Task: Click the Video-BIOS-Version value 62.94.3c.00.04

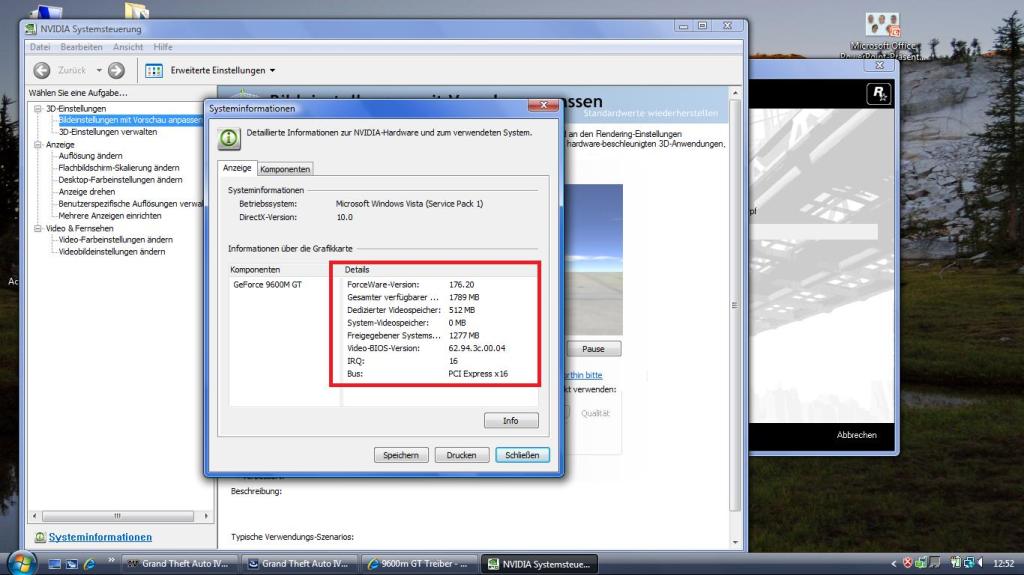Action: tap(477, 348)
